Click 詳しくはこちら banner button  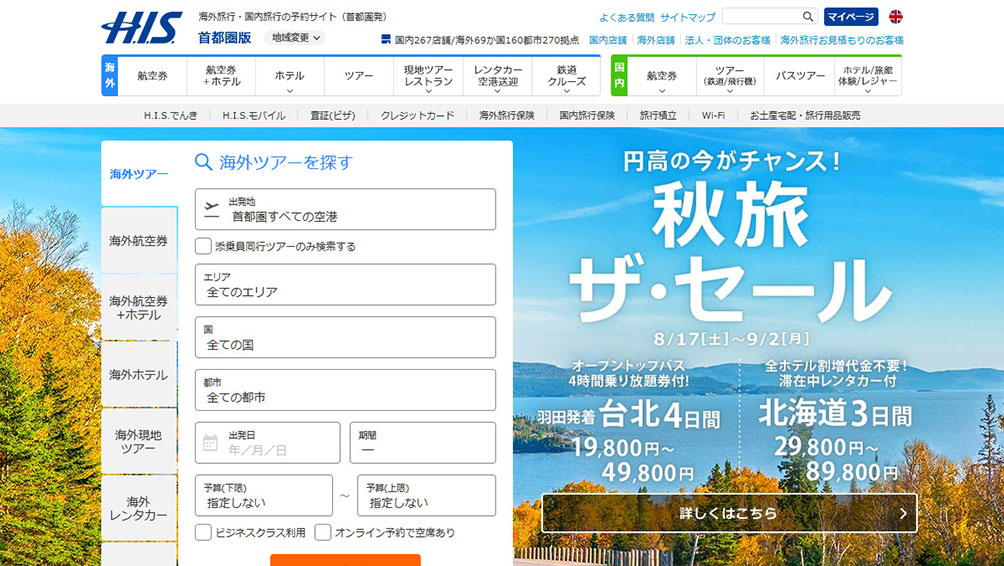pyautogui.click(x=729, y=513)
